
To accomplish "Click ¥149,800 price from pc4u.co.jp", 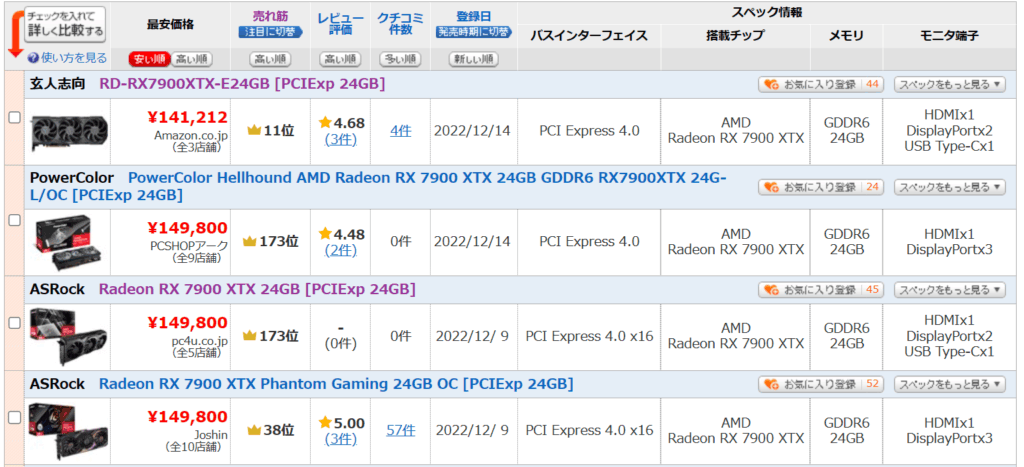I will click(187, 323).
